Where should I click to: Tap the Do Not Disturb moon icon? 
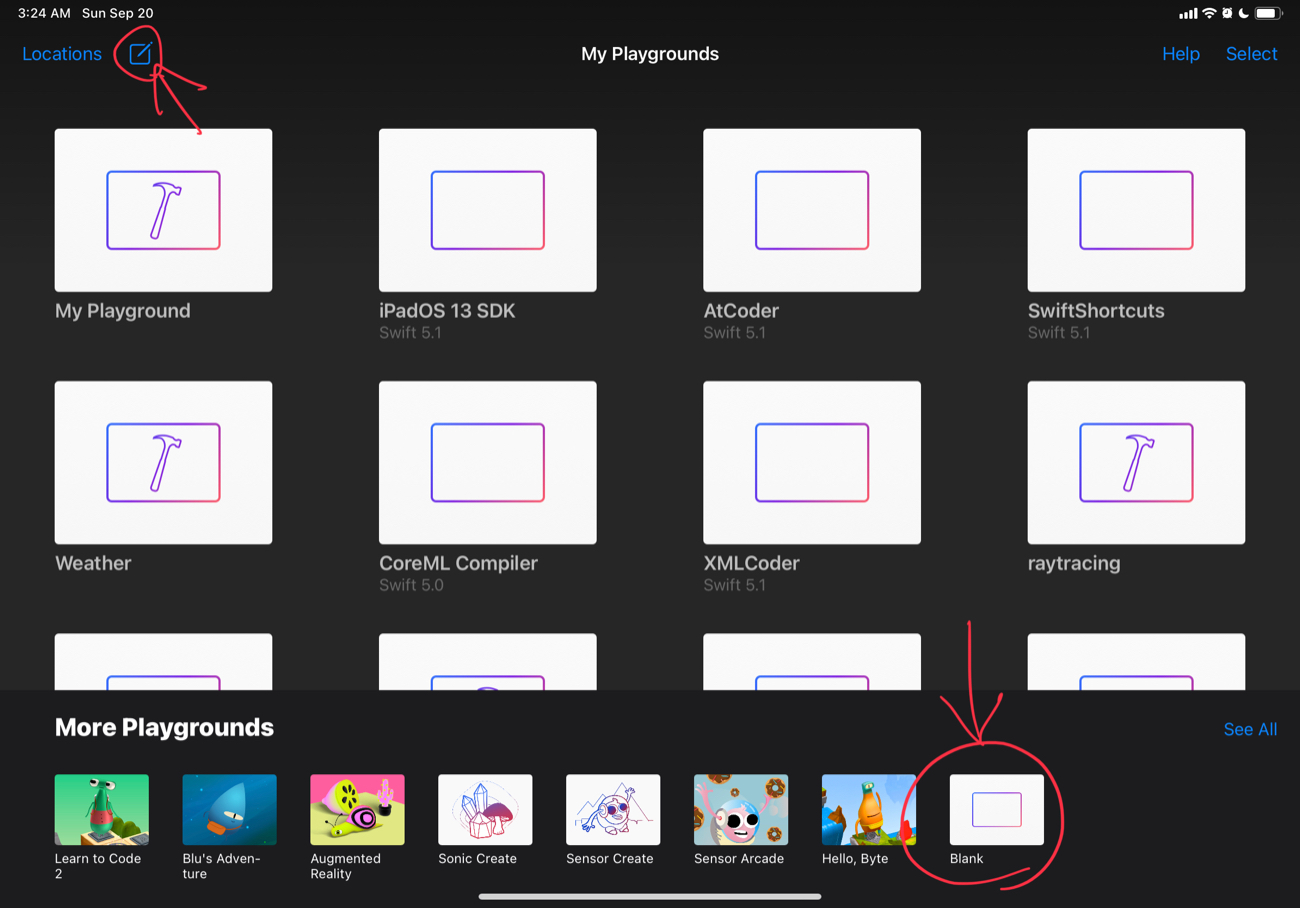point(1243,13)
